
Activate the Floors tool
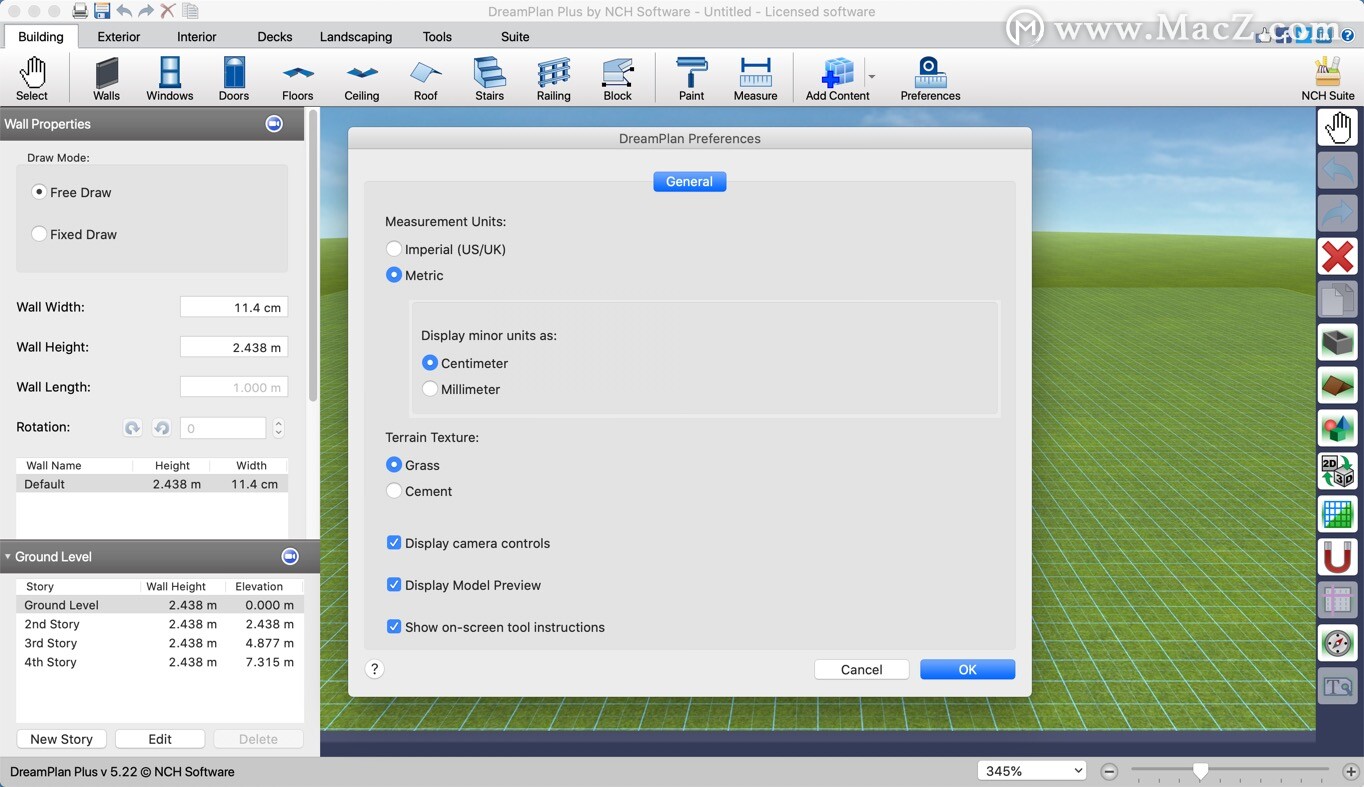(298, 78)
